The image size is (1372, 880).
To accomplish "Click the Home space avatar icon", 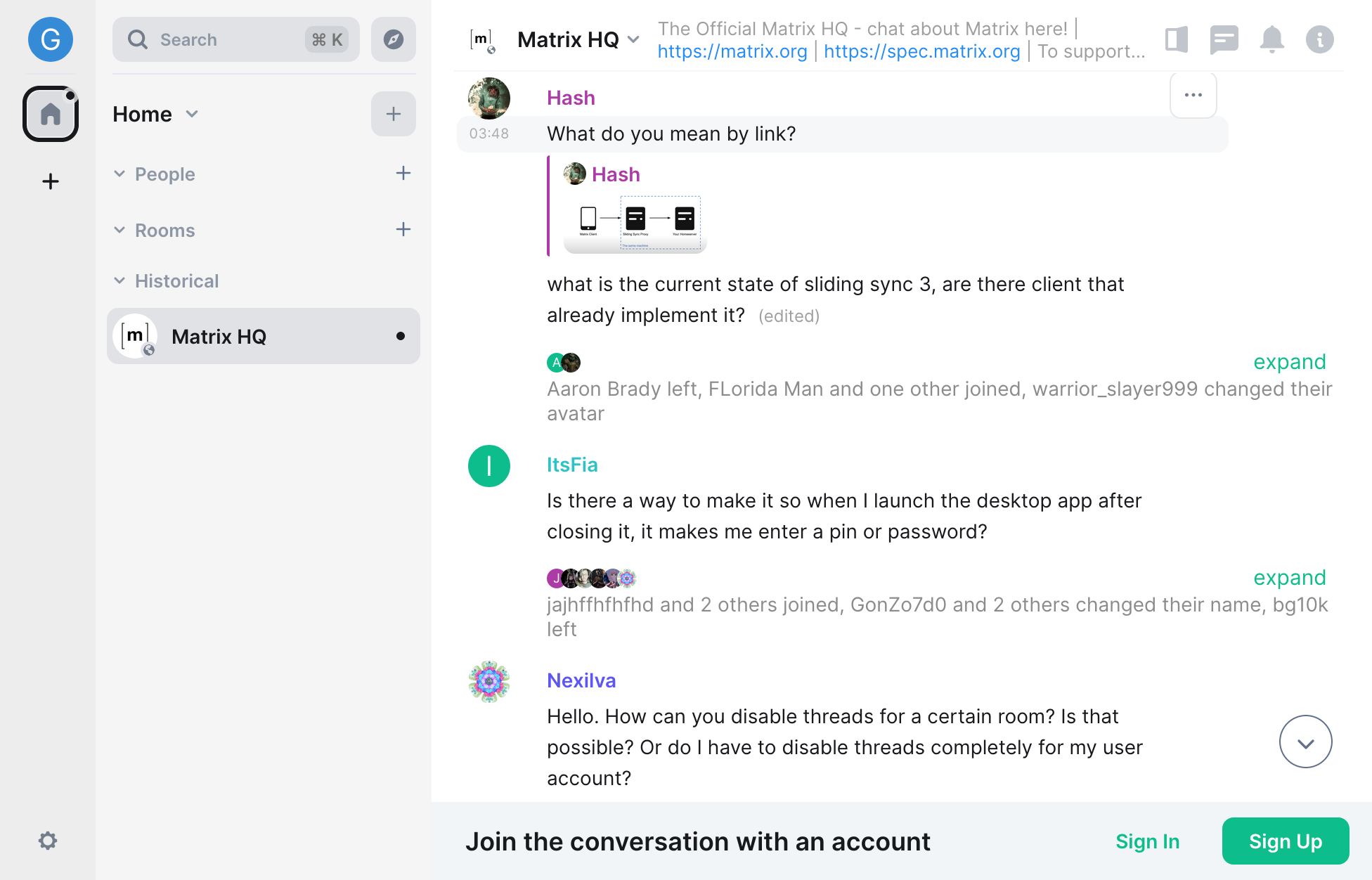I will 50,114.
